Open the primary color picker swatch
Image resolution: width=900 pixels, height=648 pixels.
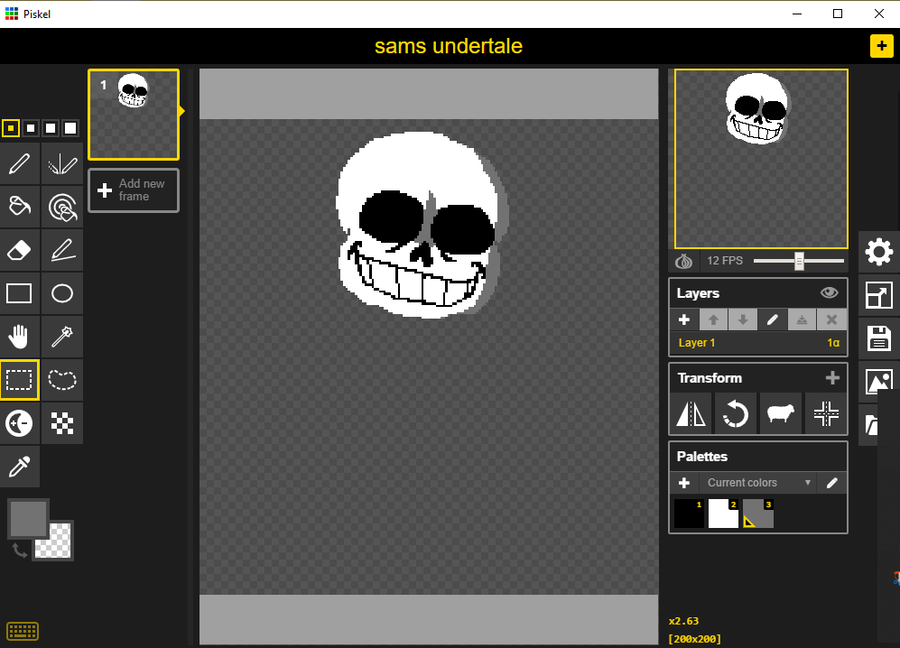[27, 518]
